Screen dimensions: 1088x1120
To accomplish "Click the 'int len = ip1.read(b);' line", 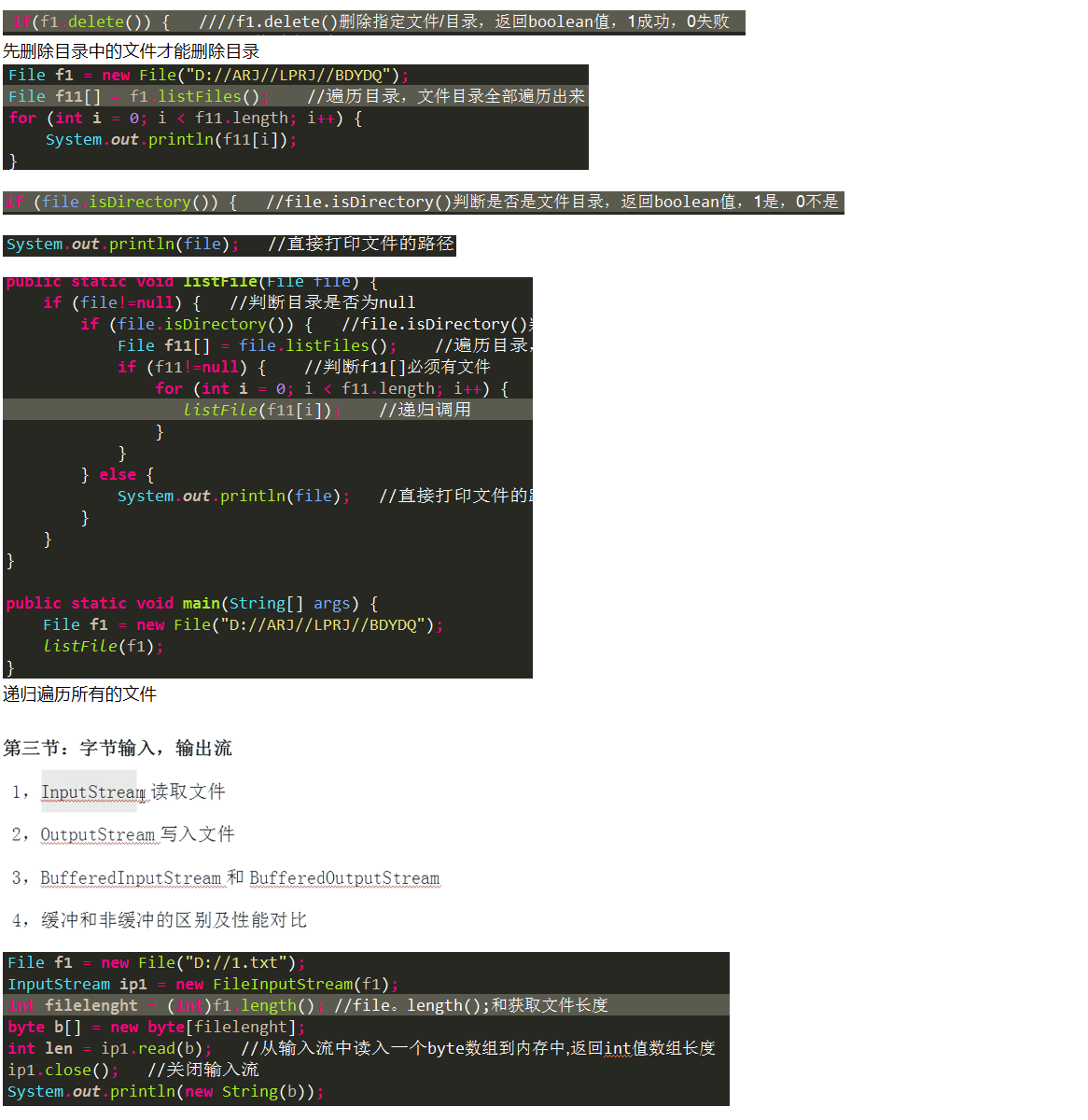I will pyautogui.click(x=110, y=1049).
